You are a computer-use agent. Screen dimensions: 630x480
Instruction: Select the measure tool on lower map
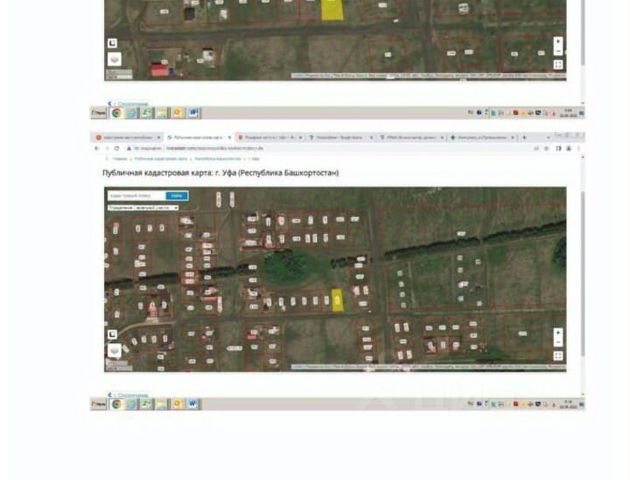(x=112, y=334)
